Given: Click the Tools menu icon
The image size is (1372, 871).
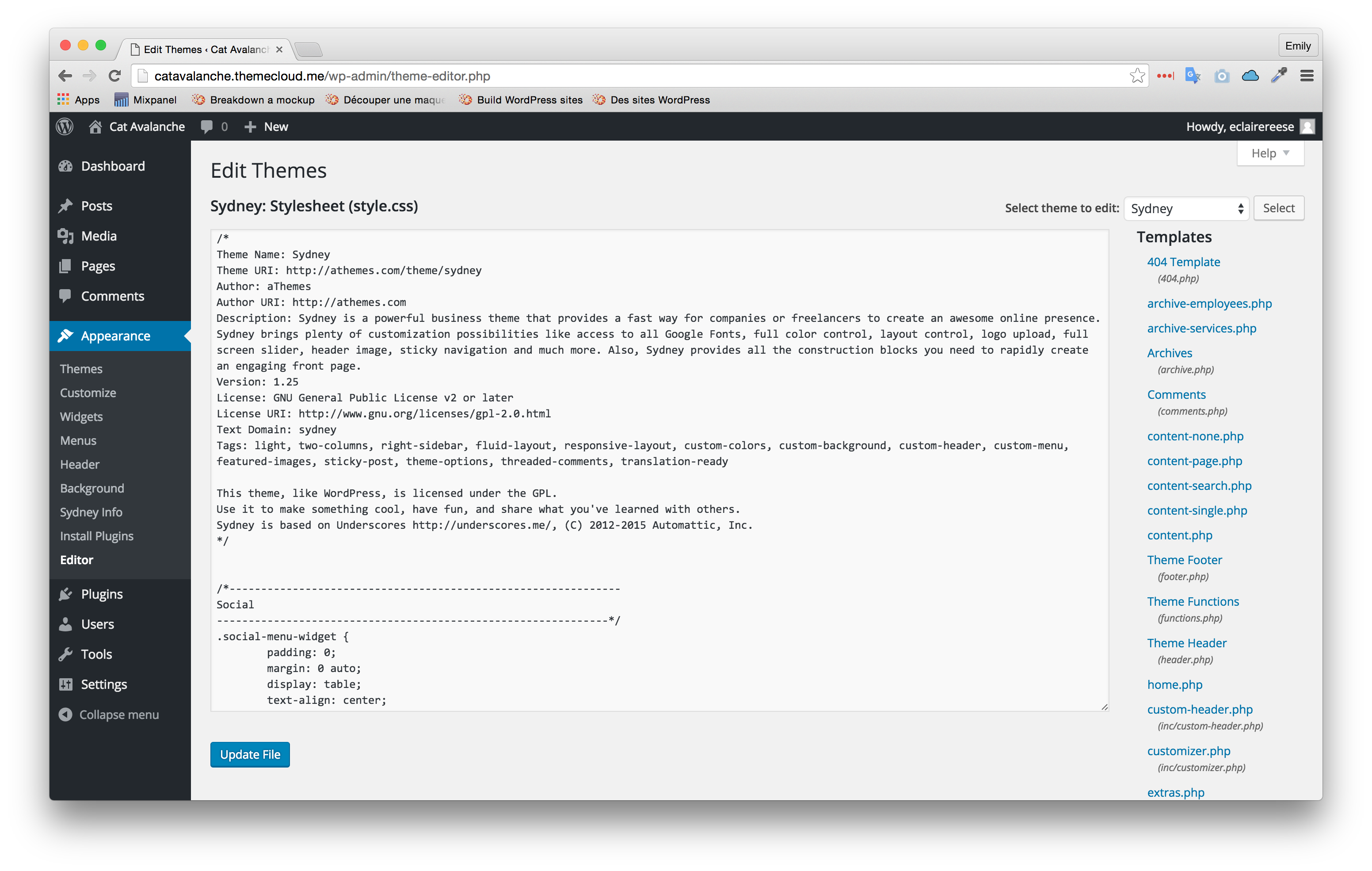Looking at the screenshot, I should point(66,654).
